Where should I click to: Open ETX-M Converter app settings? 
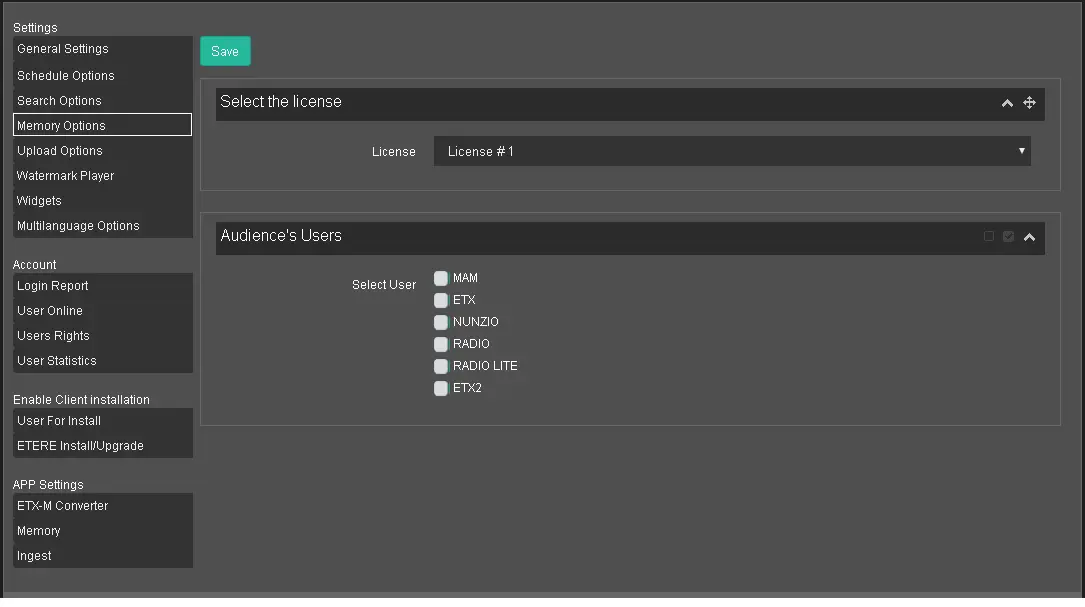[x=63, y=506]
